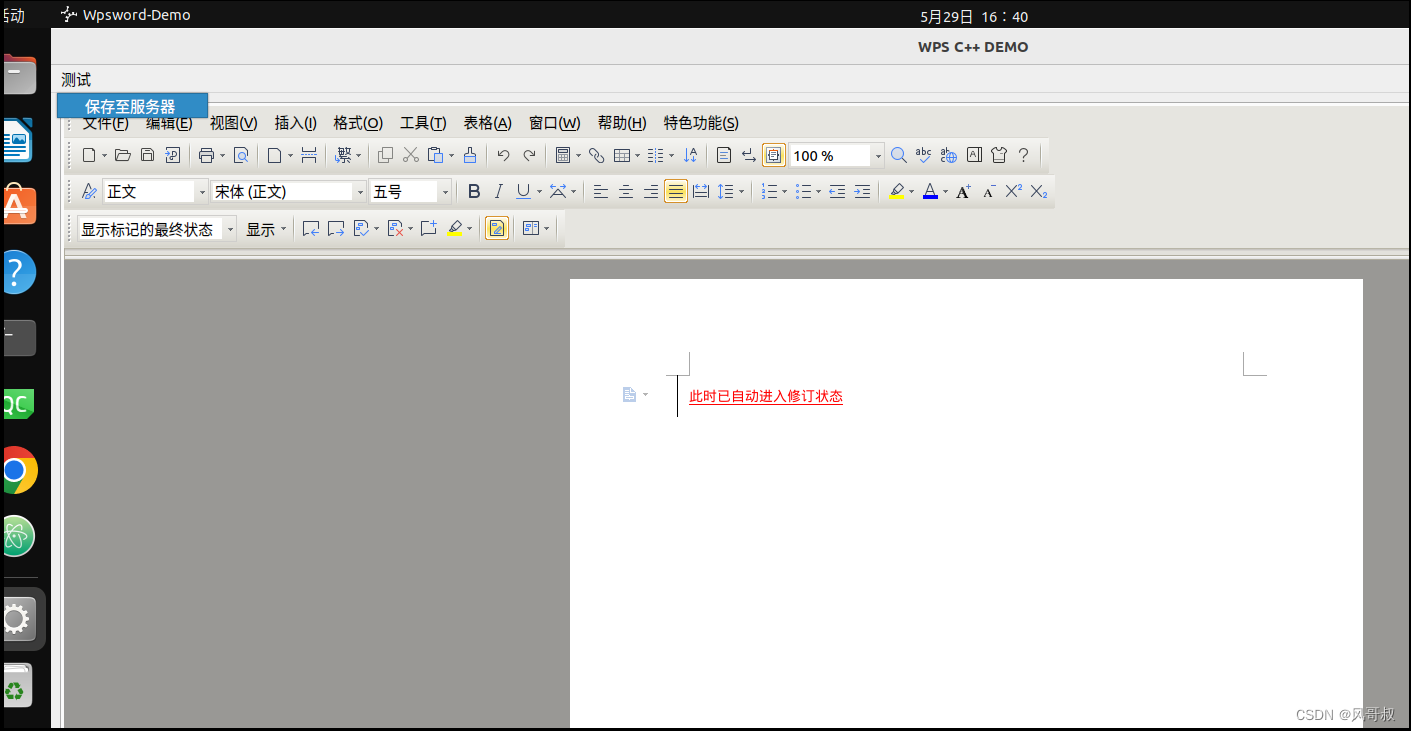Paste content with the clipboard icon

(x=436, y=155)
